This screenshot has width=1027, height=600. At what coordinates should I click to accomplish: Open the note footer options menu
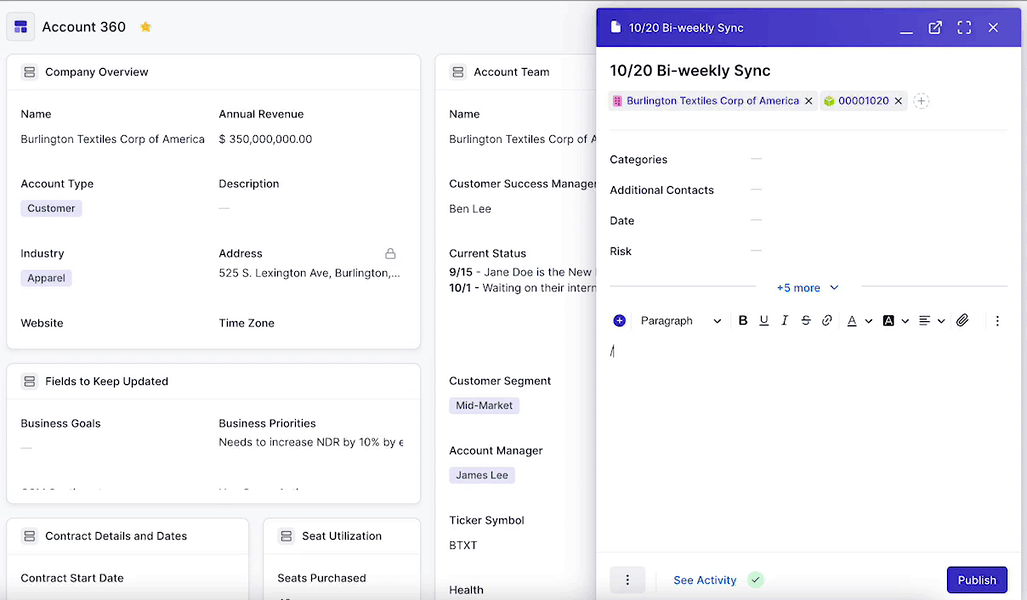click(627, 580)
